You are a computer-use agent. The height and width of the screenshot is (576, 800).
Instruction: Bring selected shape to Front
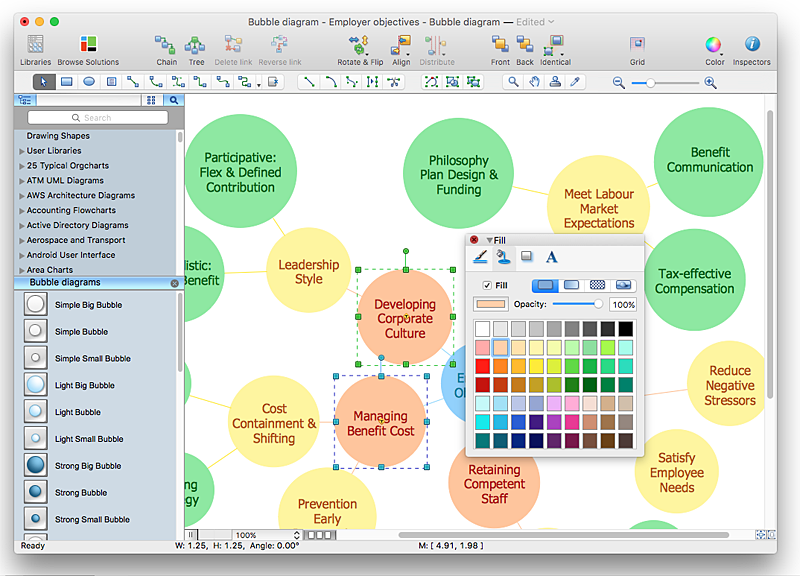click(500, 45)
